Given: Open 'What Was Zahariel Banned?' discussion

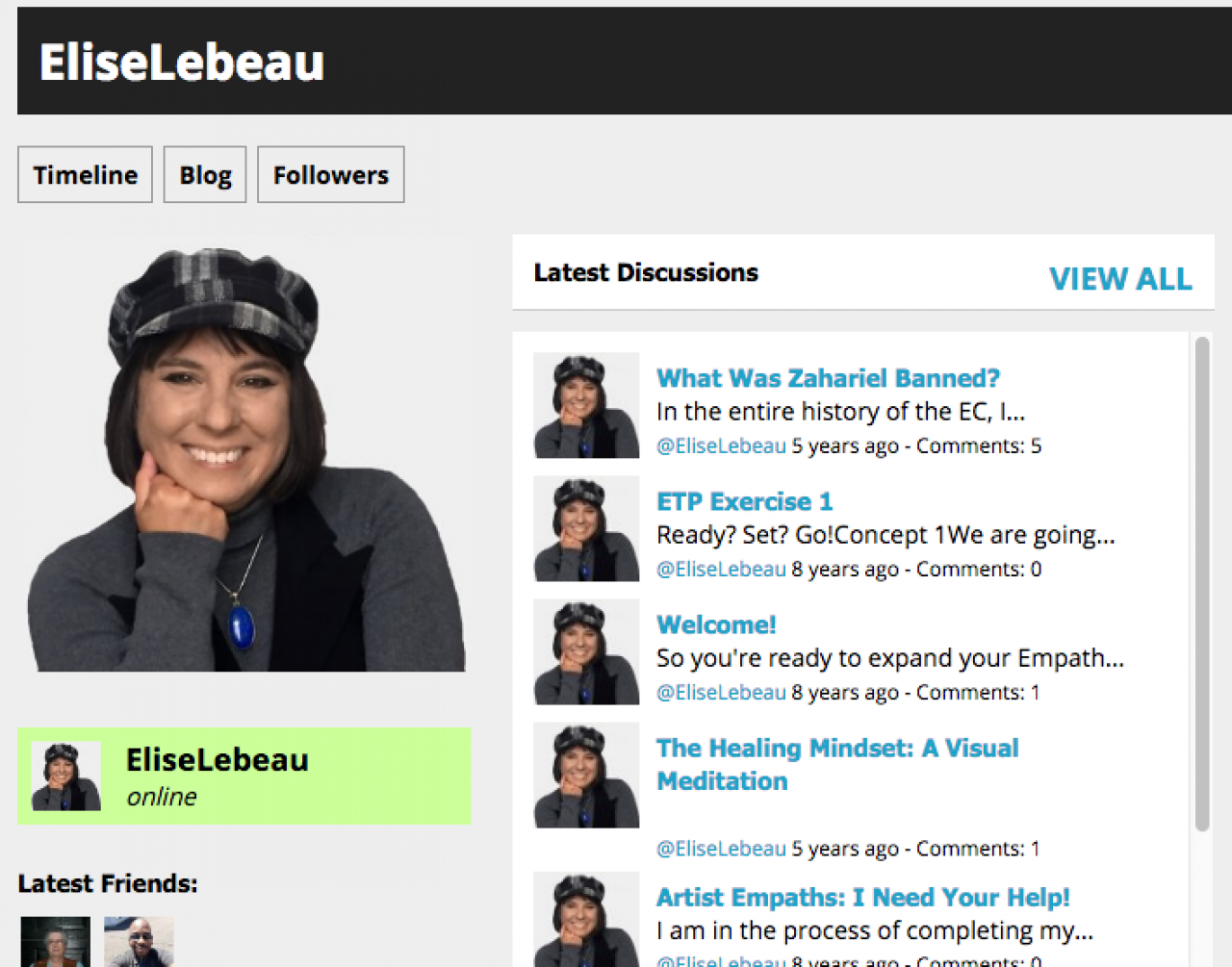Looking at the screenshot, I should coord(828,378).
